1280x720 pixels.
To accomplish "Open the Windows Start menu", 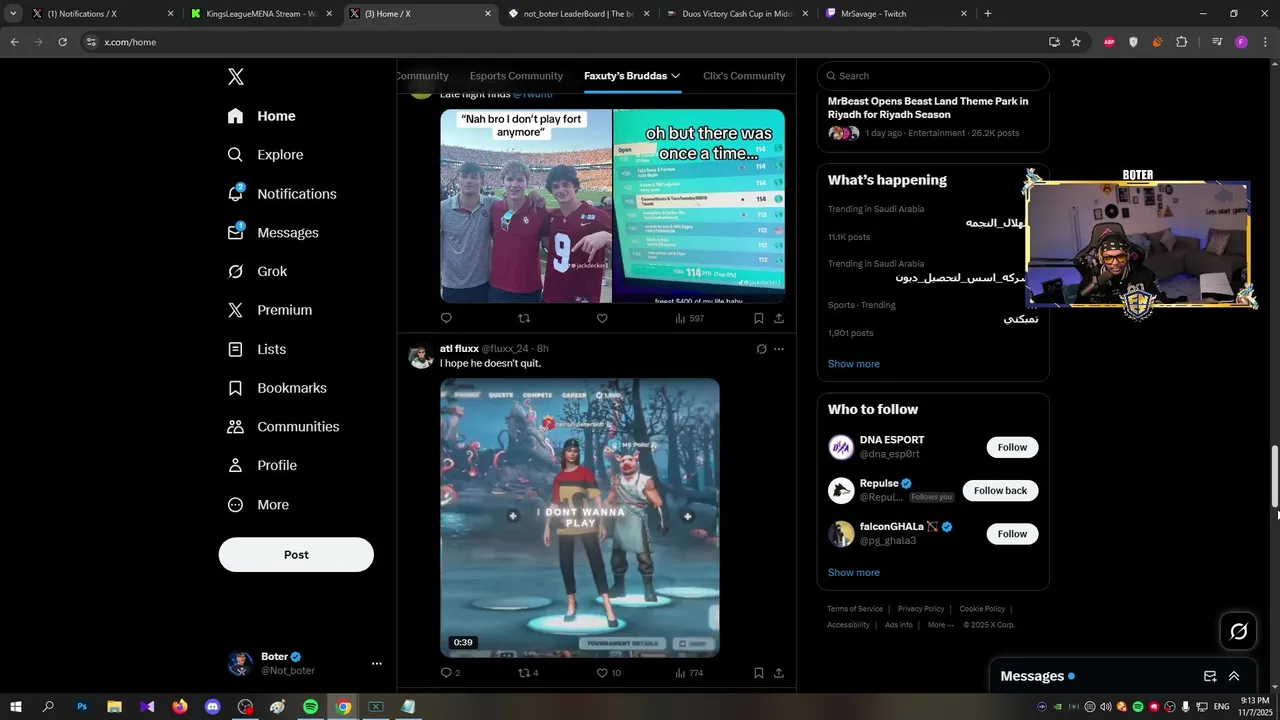I will (16, 707).
